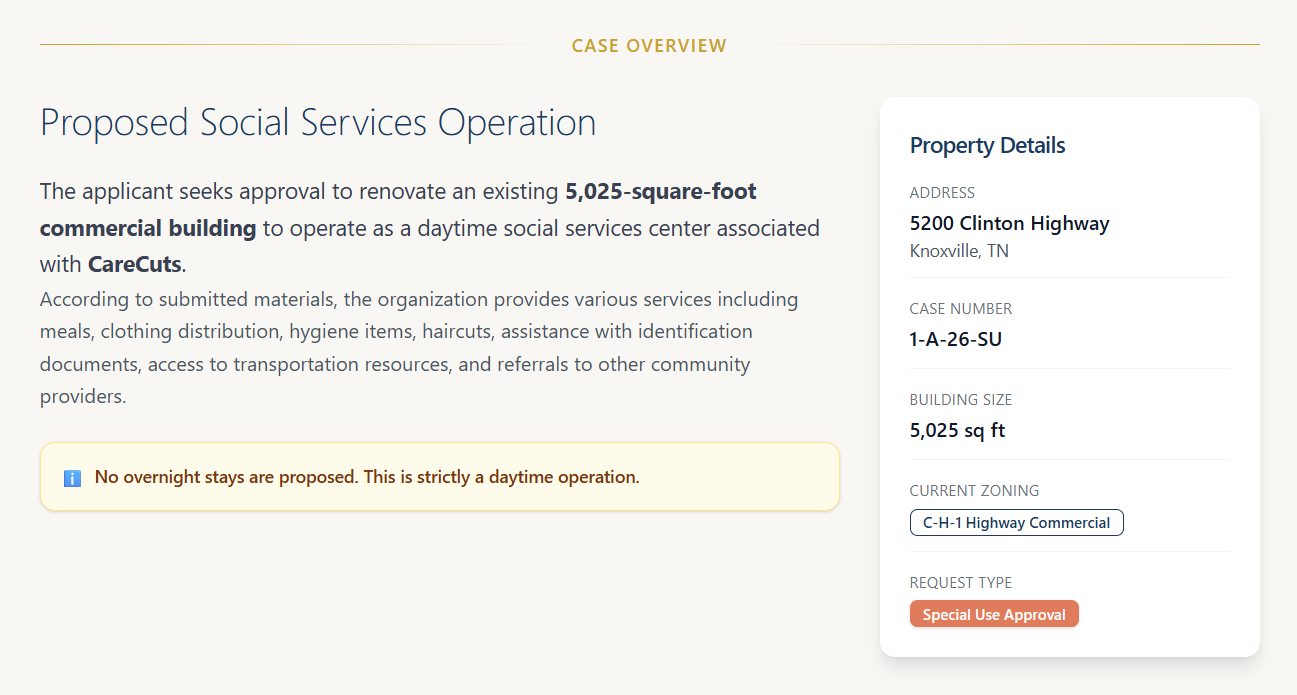
Task: Select the no overnight stays notice text
Action: point(367,477)
